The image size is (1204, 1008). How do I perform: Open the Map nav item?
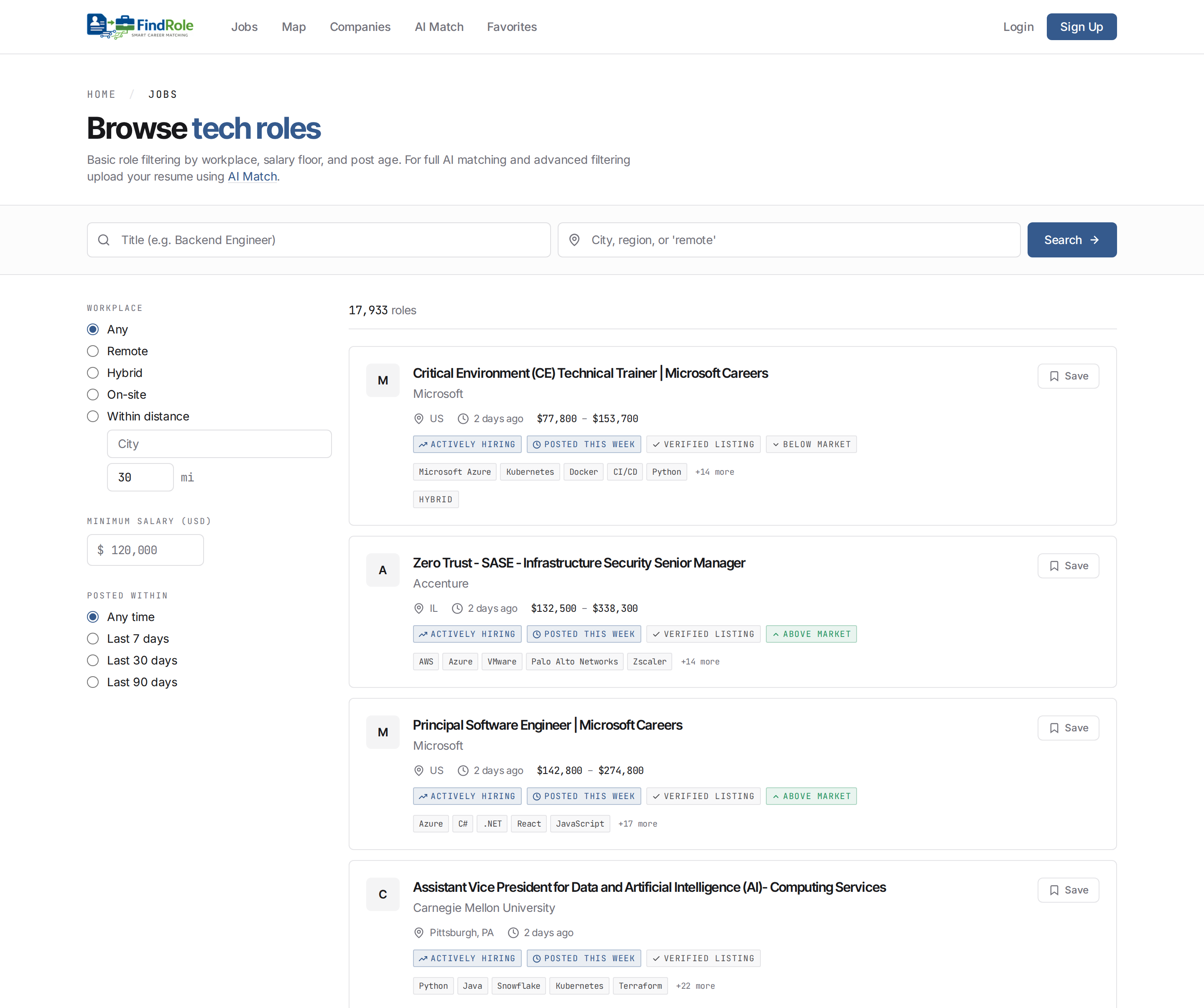point(293,27)
